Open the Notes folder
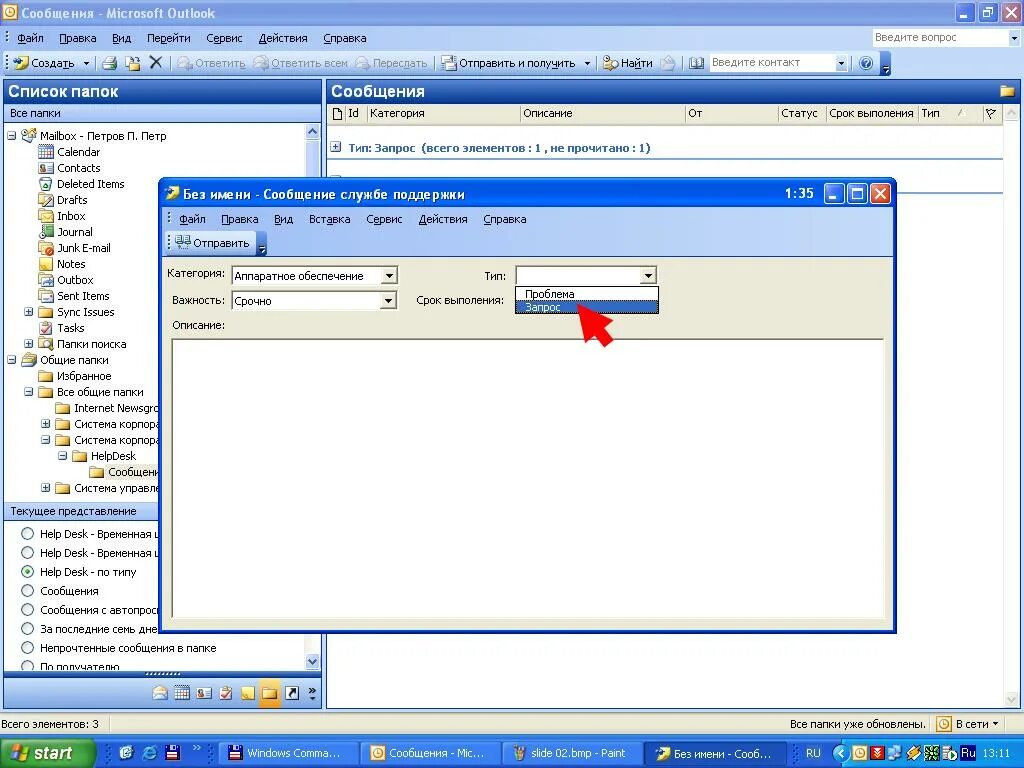This screenshot has width=1024, height=768. point(71,264)
